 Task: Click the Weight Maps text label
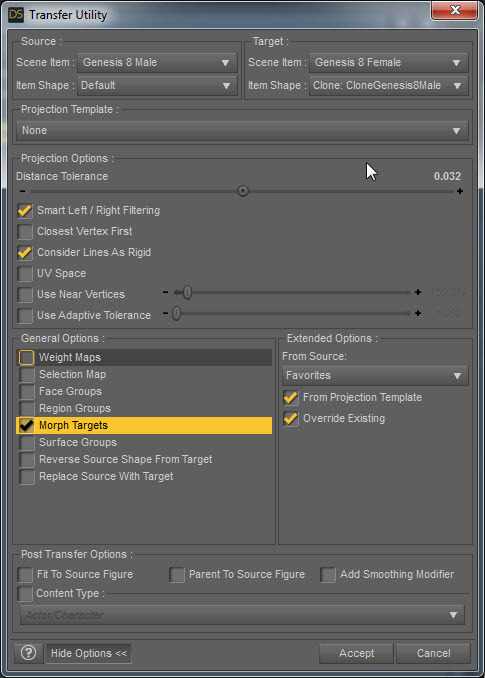click(70, 358)
